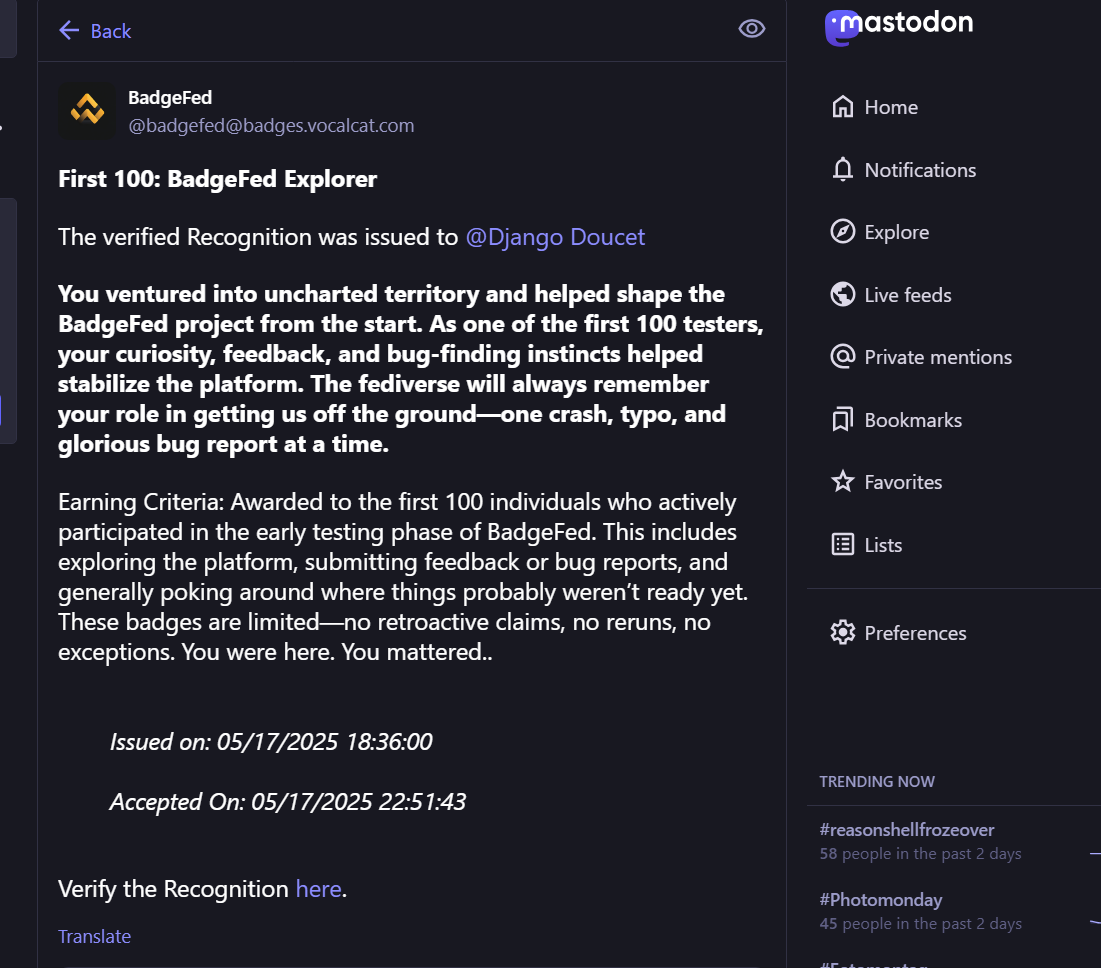Image resolution: width=1101 pixels, height=968 pixels.
Task: Click the Private mentions at-sign icon
Action: 842,357
